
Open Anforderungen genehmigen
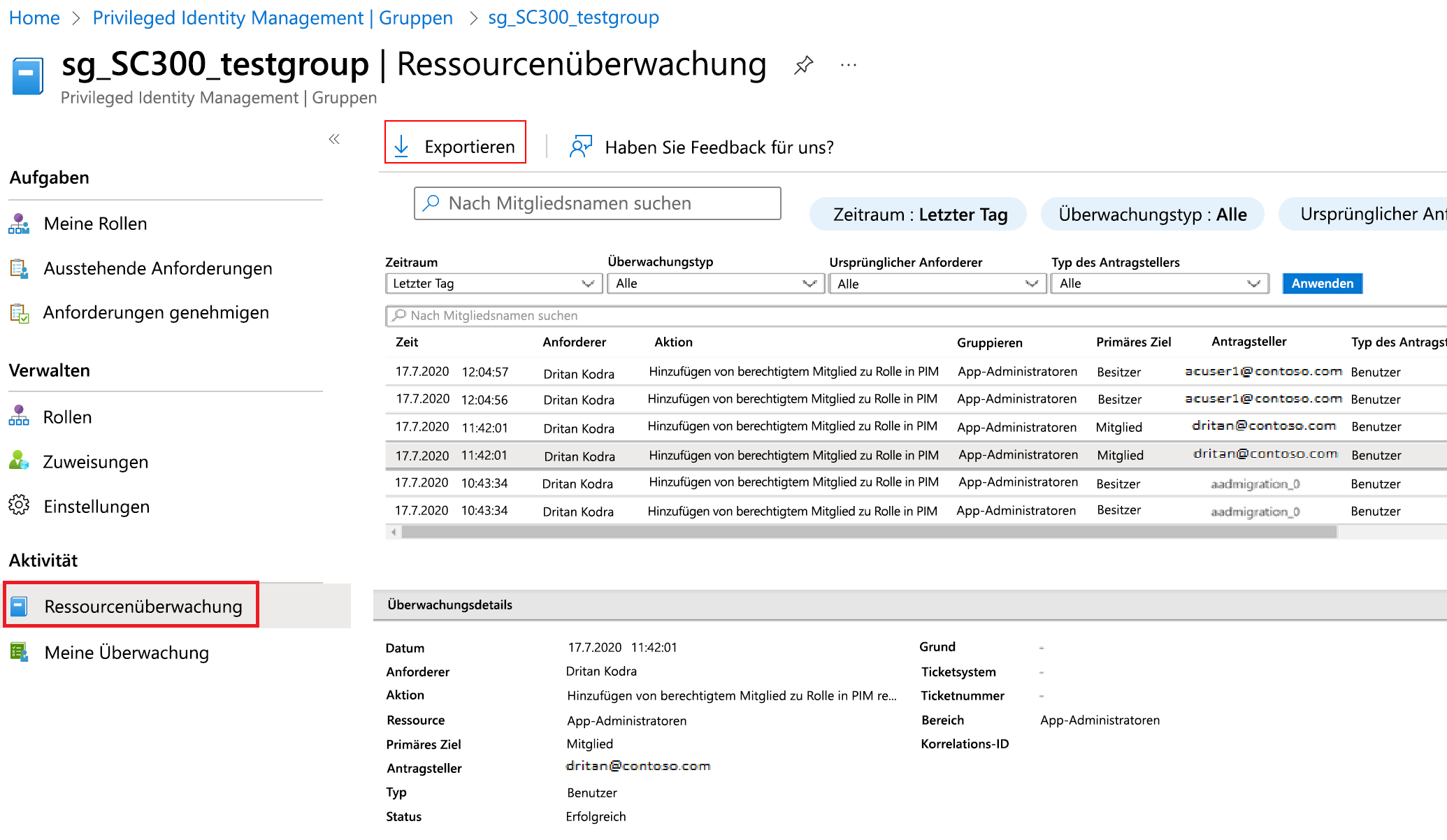pos(156,312)
